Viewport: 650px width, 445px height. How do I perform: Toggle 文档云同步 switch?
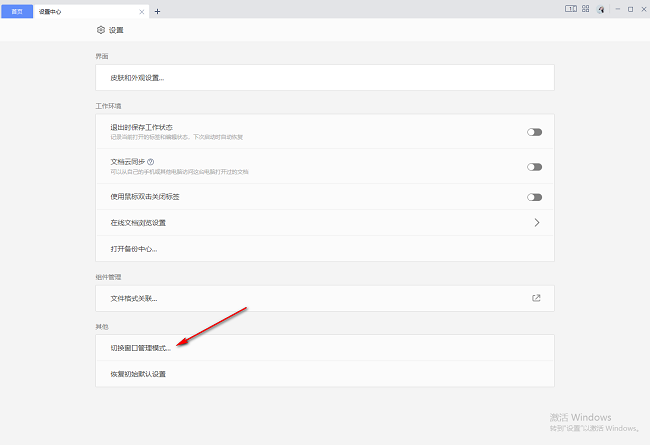tap(534, 167)
